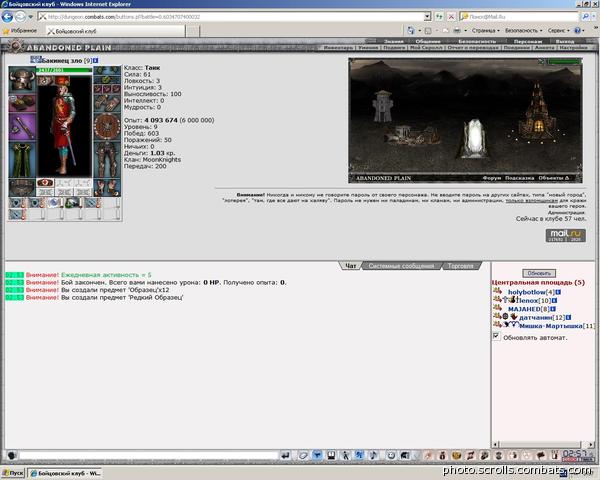Click the mail.ru rating banner
The width and height of the screenshot is (600, 480).
566,235
